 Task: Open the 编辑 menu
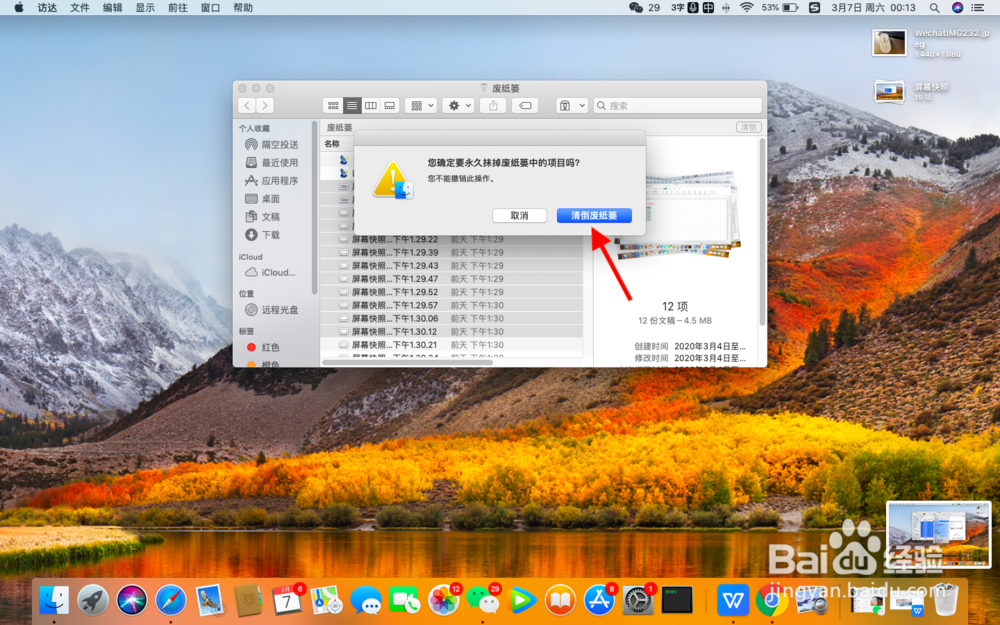(112, 8)
